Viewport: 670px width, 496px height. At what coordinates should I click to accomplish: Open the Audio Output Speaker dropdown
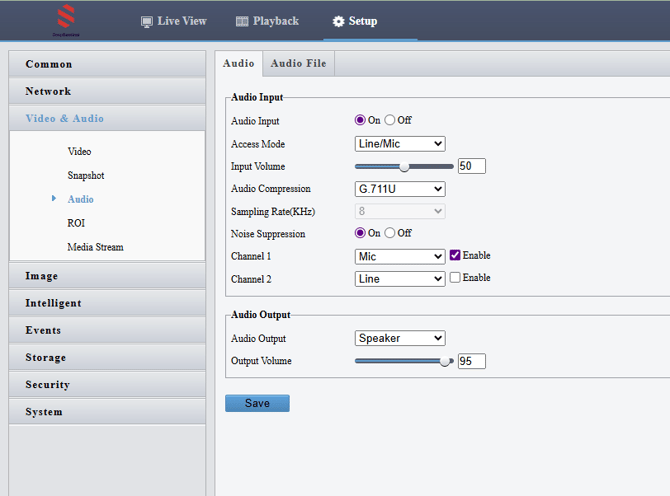tap(400, 338)
